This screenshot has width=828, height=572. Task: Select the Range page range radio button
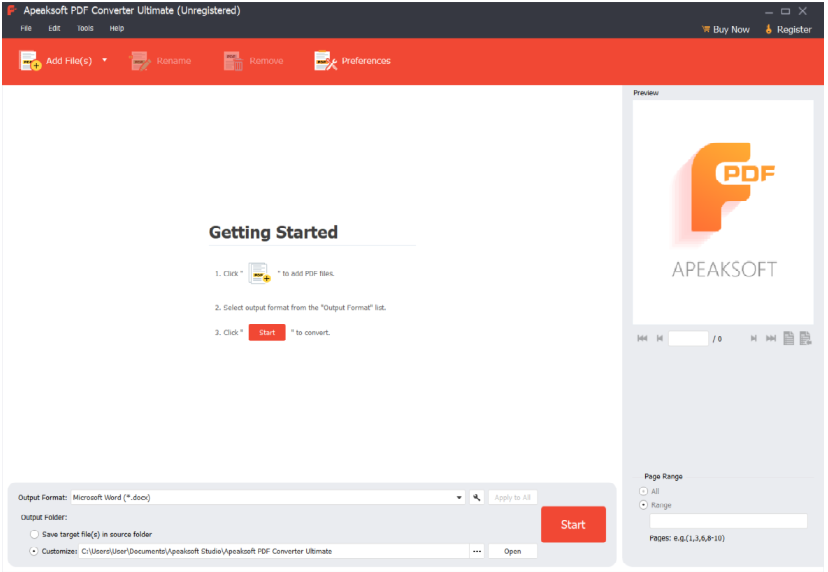(643, 505)
